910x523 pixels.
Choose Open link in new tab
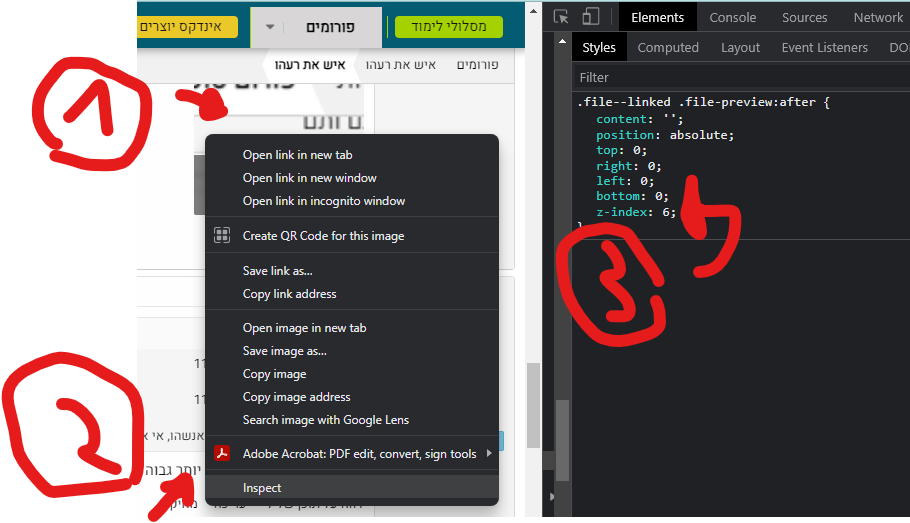(x=352, y=155)
